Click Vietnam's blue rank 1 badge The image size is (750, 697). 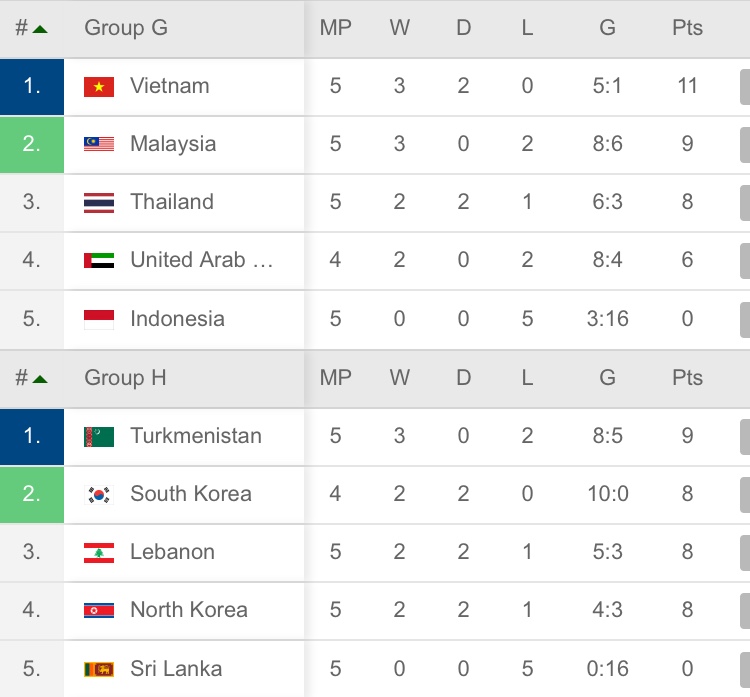pyautogui.click(x=32, y=87)
